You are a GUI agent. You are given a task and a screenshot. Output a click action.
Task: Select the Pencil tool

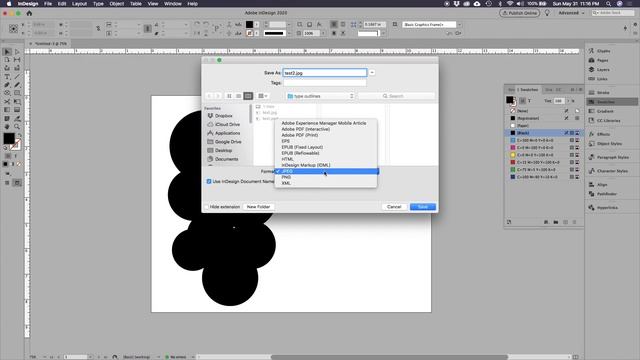coord(17,85)
